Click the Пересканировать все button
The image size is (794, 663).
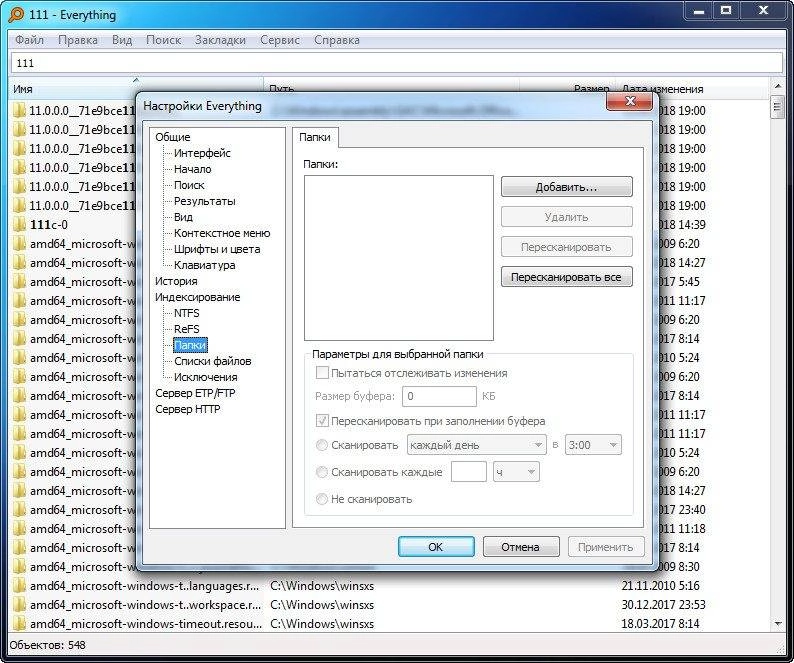pos(567,277)
